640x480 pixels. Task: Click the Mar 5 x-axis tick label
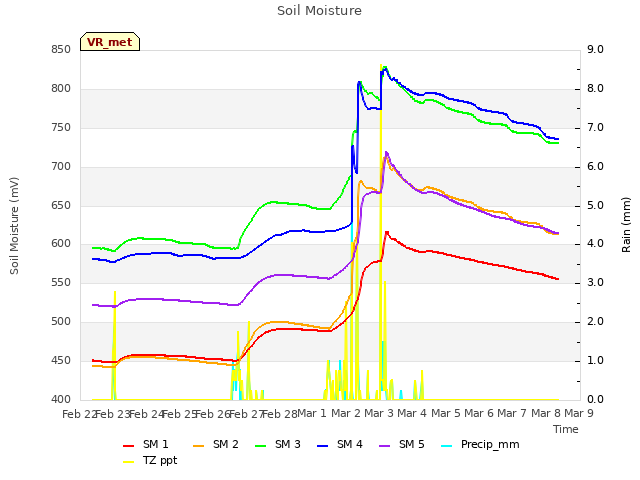click(446, 413)
